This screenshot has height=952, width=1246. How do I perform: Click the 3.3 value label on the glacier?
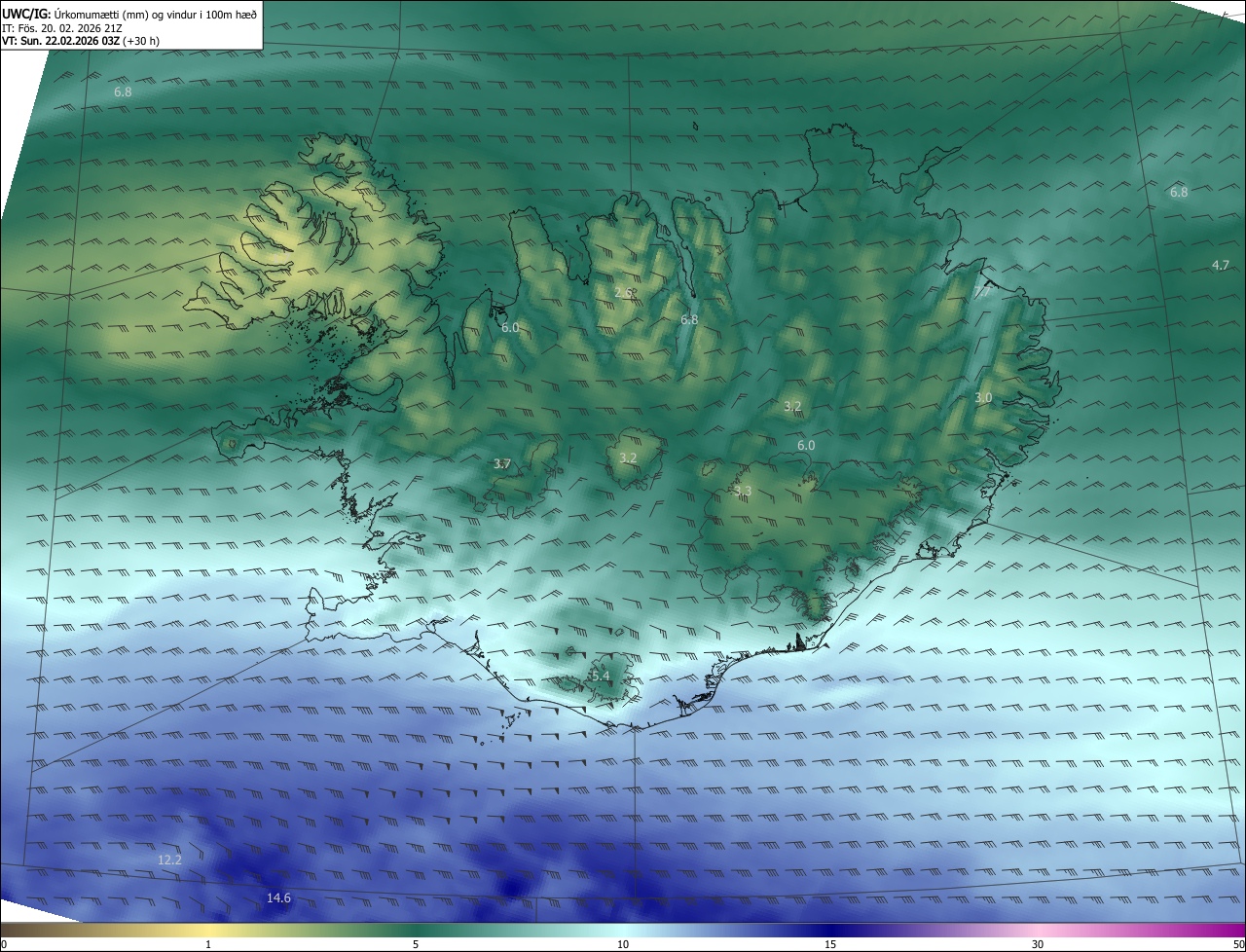click(743, 492)
